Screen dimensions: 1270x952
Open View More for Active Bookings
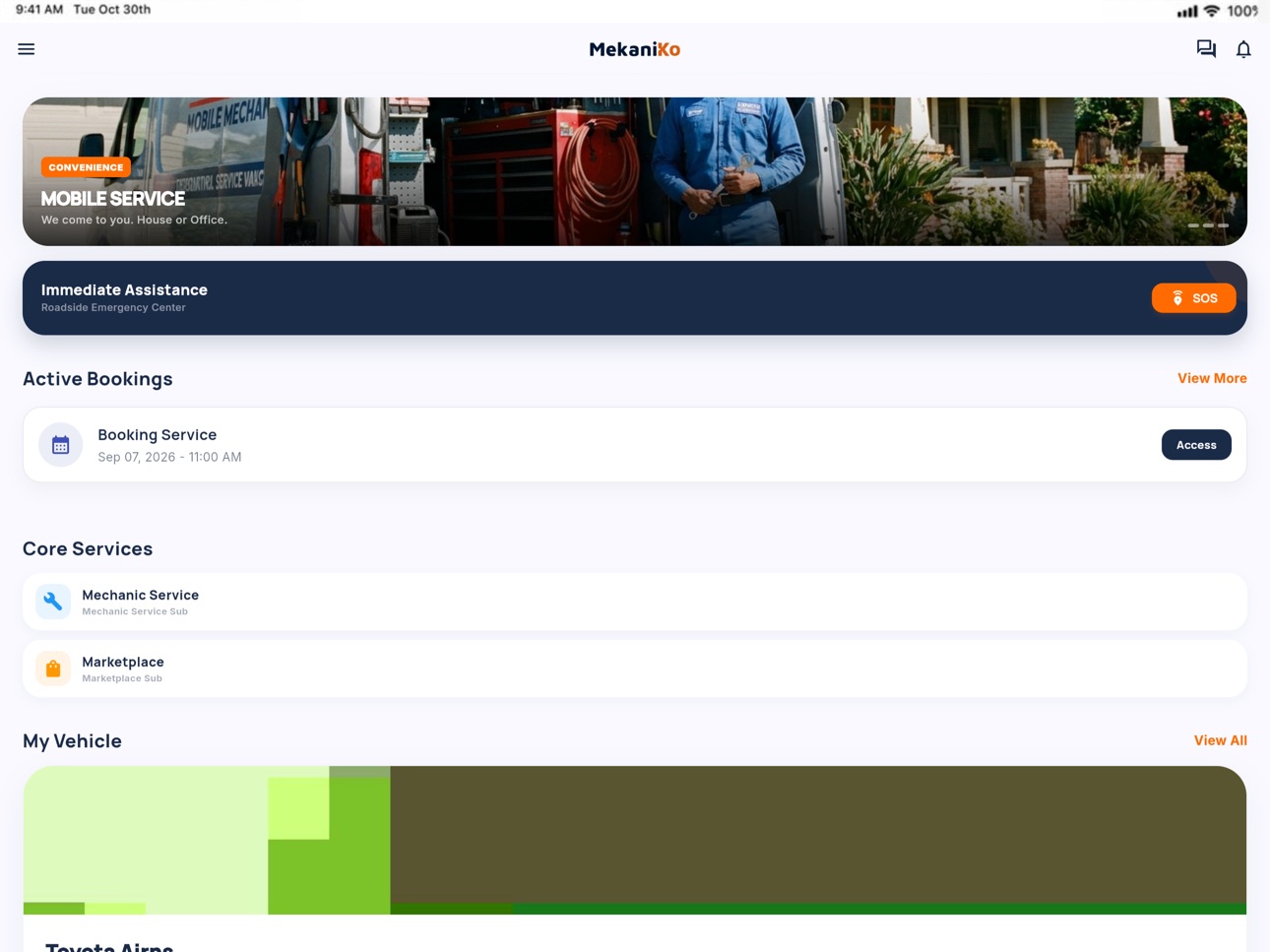coord(1212,378)
